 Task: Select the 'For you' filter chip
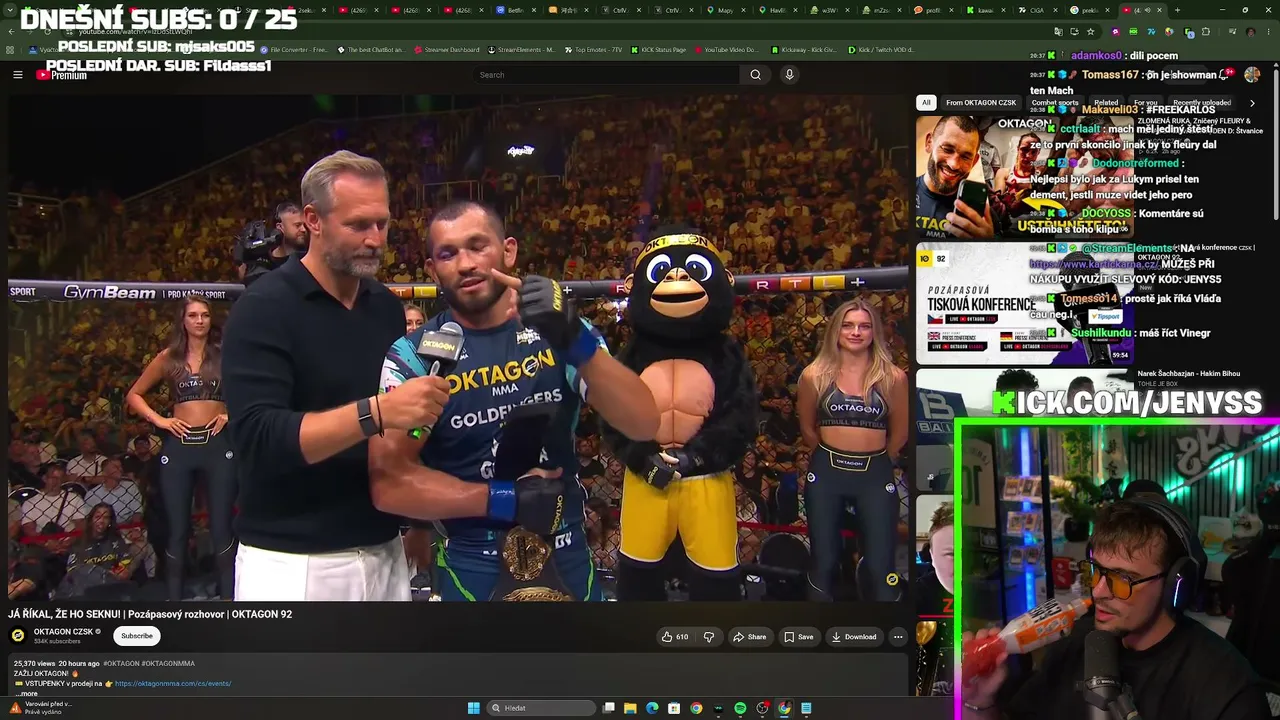pos(1145,102)
